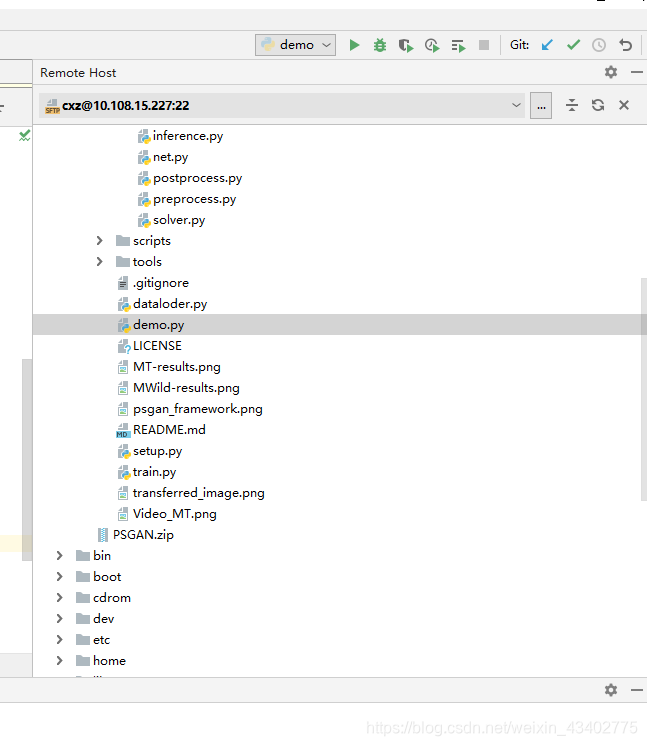
Task: Select MWild-results.png image file
Action: point(178,388)
